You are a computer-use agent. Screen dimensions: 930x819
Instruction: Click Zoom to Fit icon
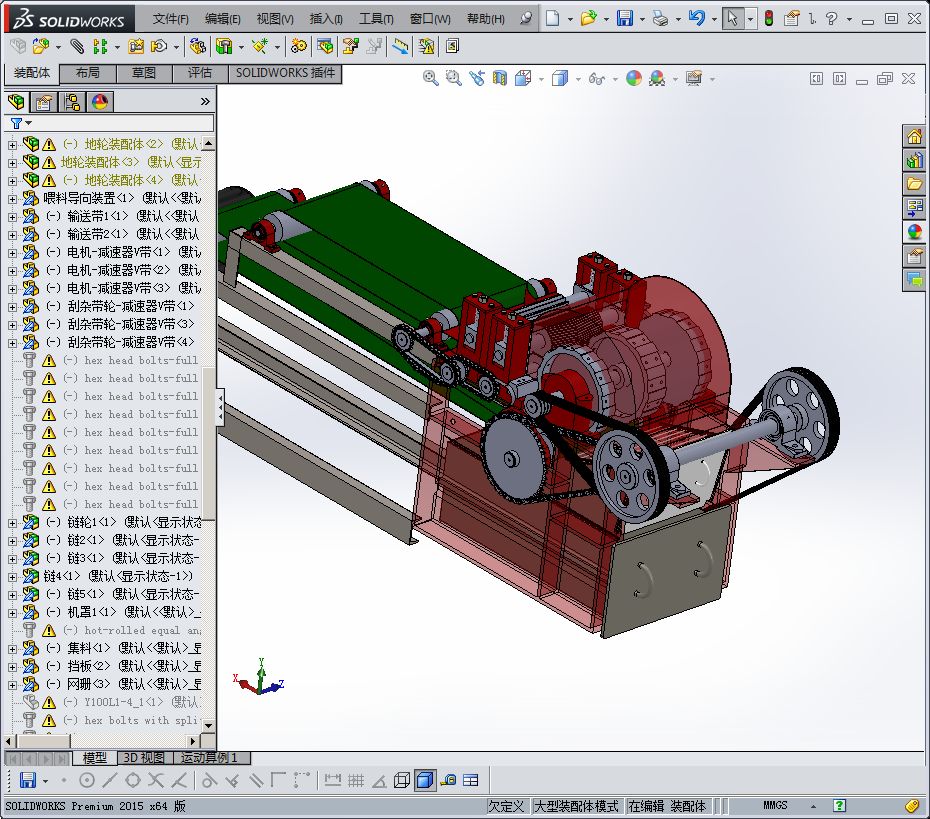click(431, 78)
